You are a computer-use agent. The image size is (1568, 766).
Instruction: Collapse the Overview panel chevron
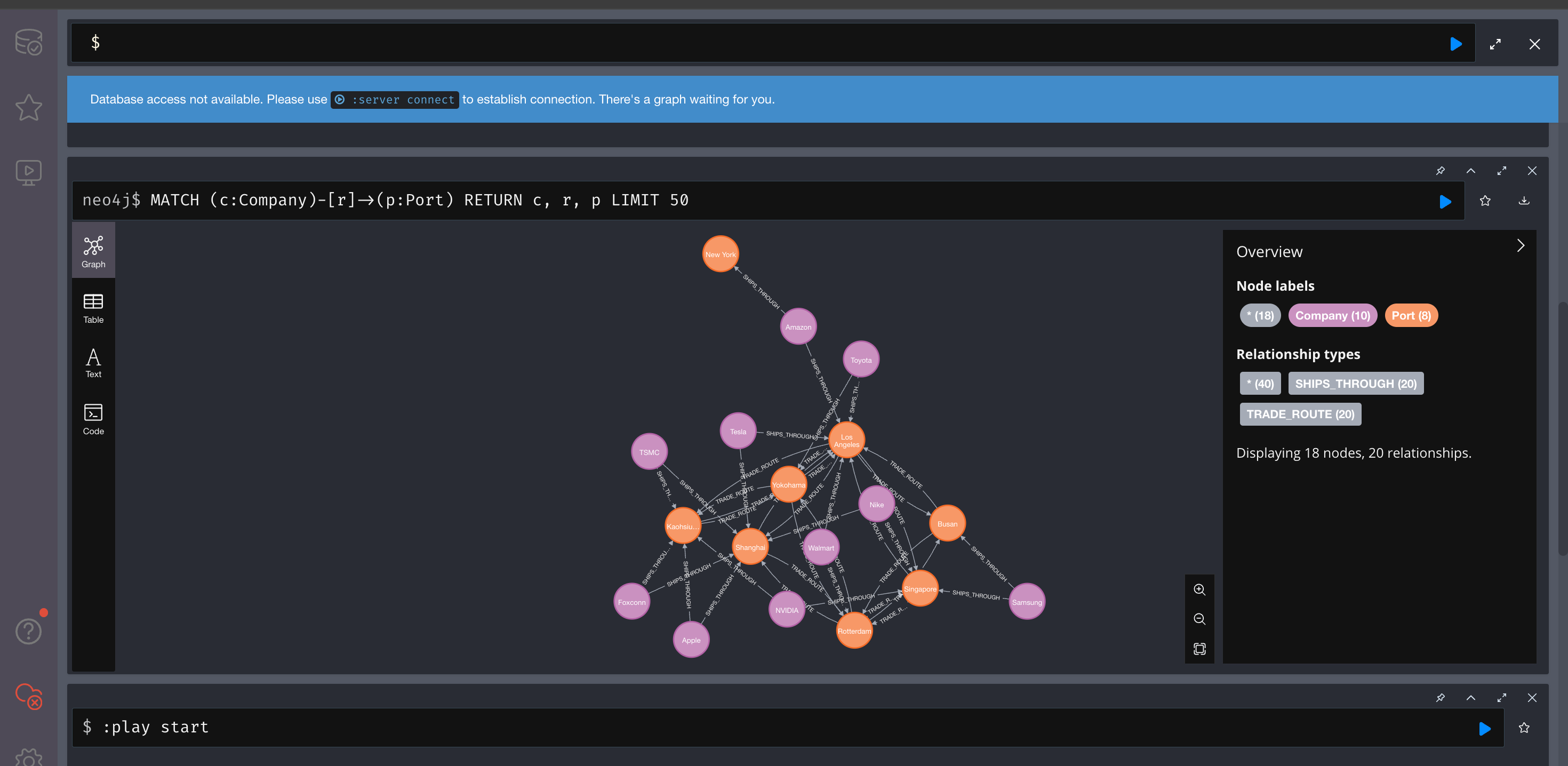click(1521, 245)
